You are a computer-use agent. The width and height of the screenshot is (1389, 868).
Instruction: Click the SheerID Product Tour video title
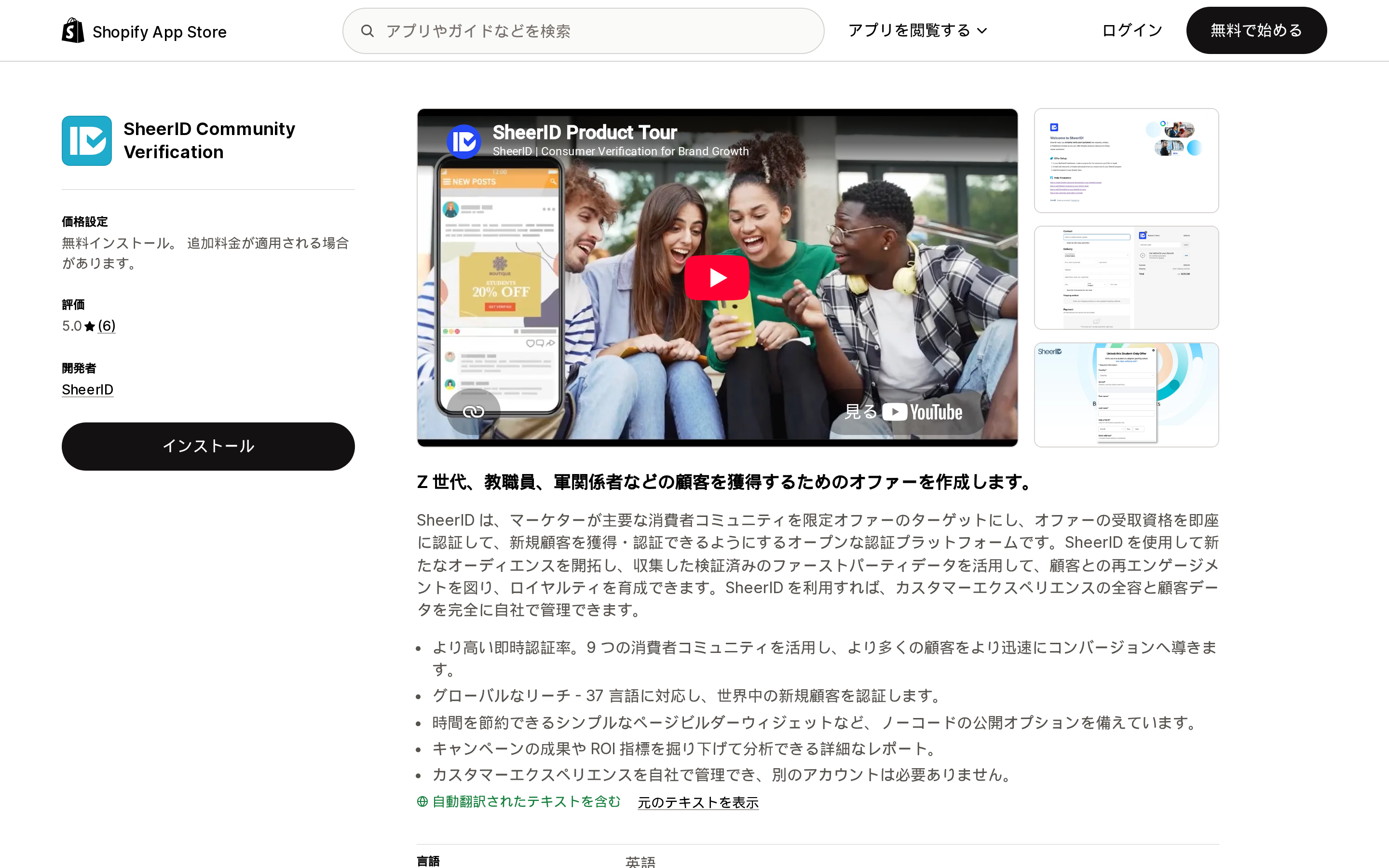(x=585, y=132)
